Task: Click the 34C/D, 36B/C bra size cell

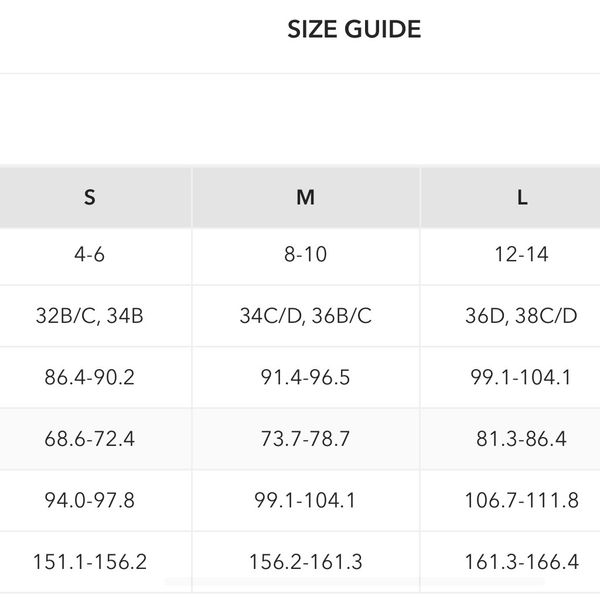Action: (306, 316)
